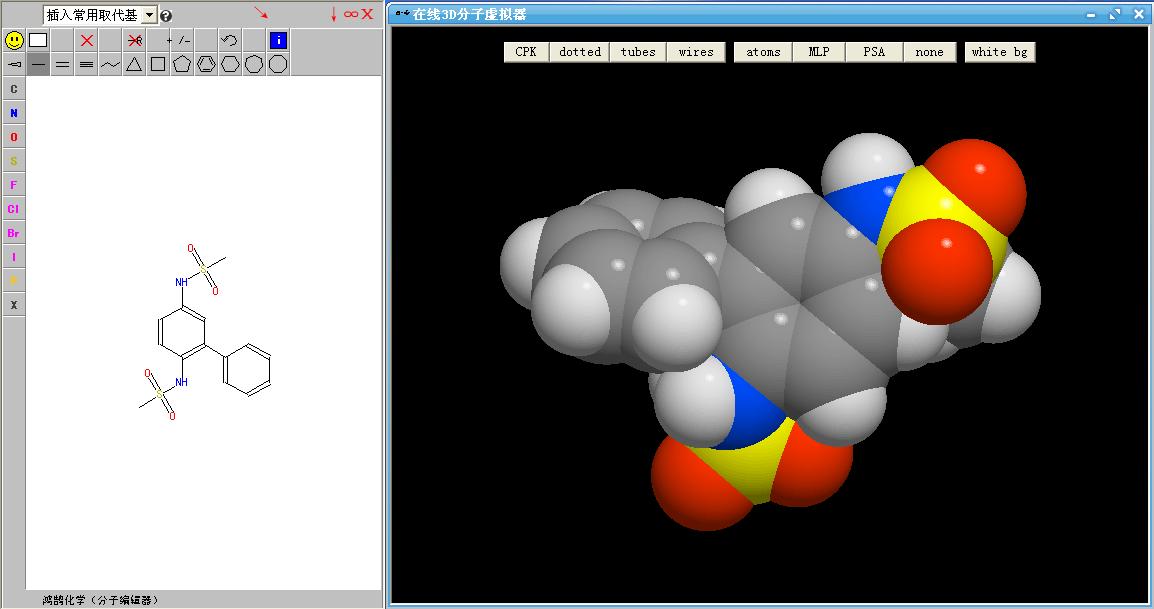
Task: Toggle the double bond tool
Action: pyautogui.click(x=62, y=64)
